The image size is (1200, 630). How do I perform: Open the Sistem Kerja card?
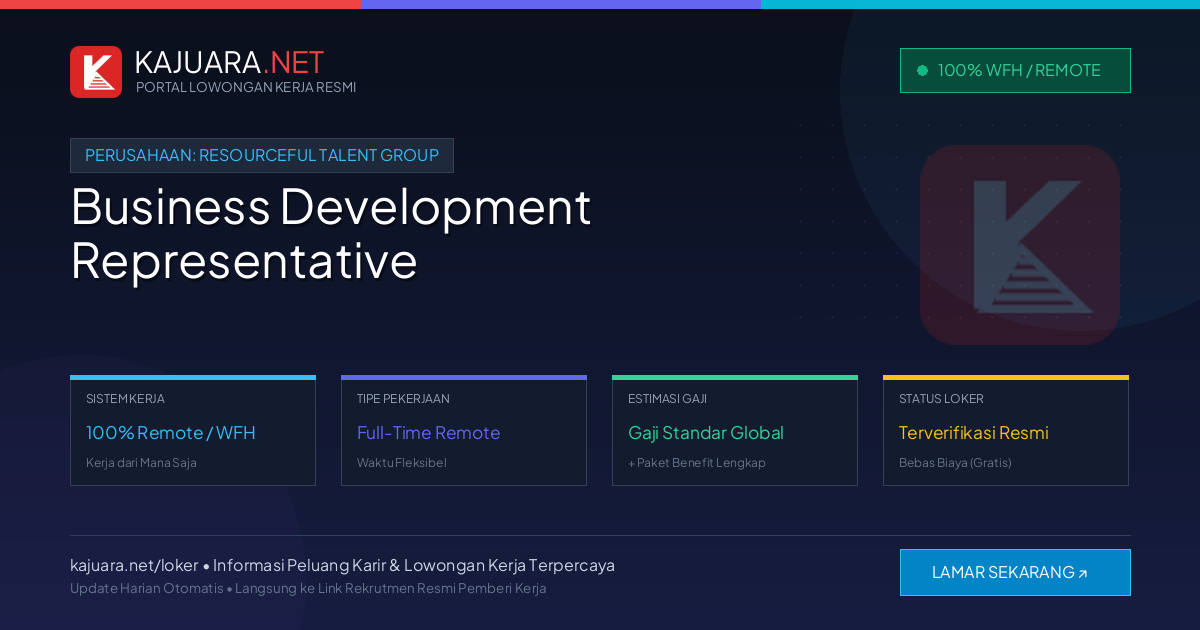[x=193, y=431]
